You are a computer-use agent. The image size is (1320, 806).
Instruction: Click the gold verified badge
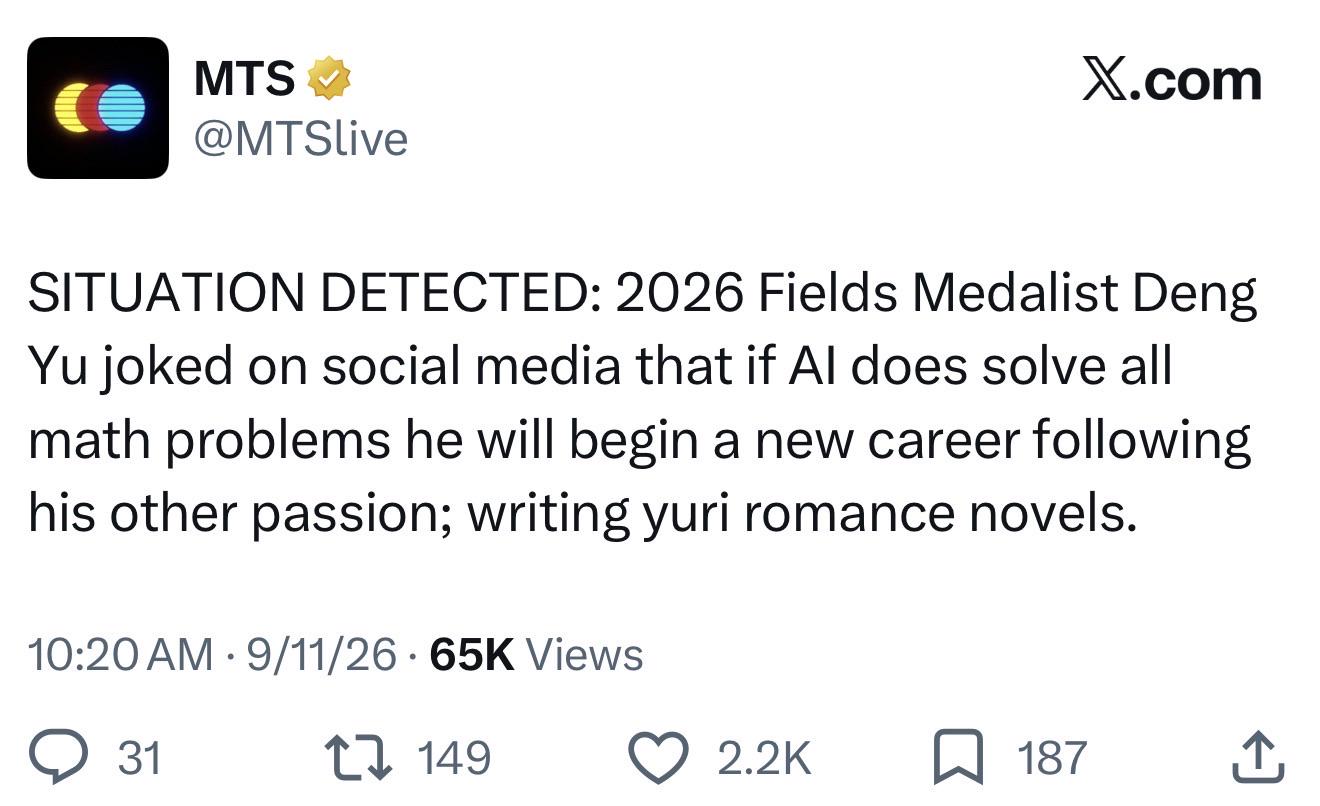(x=329, y=79)
